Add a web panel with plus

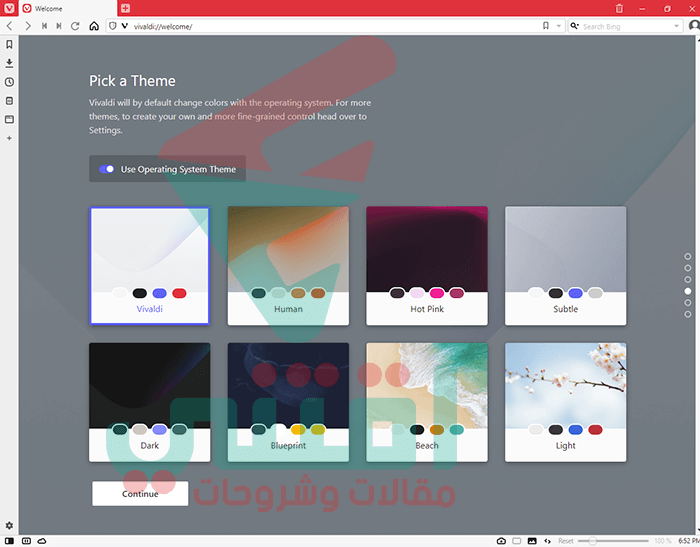click(9, 138)
